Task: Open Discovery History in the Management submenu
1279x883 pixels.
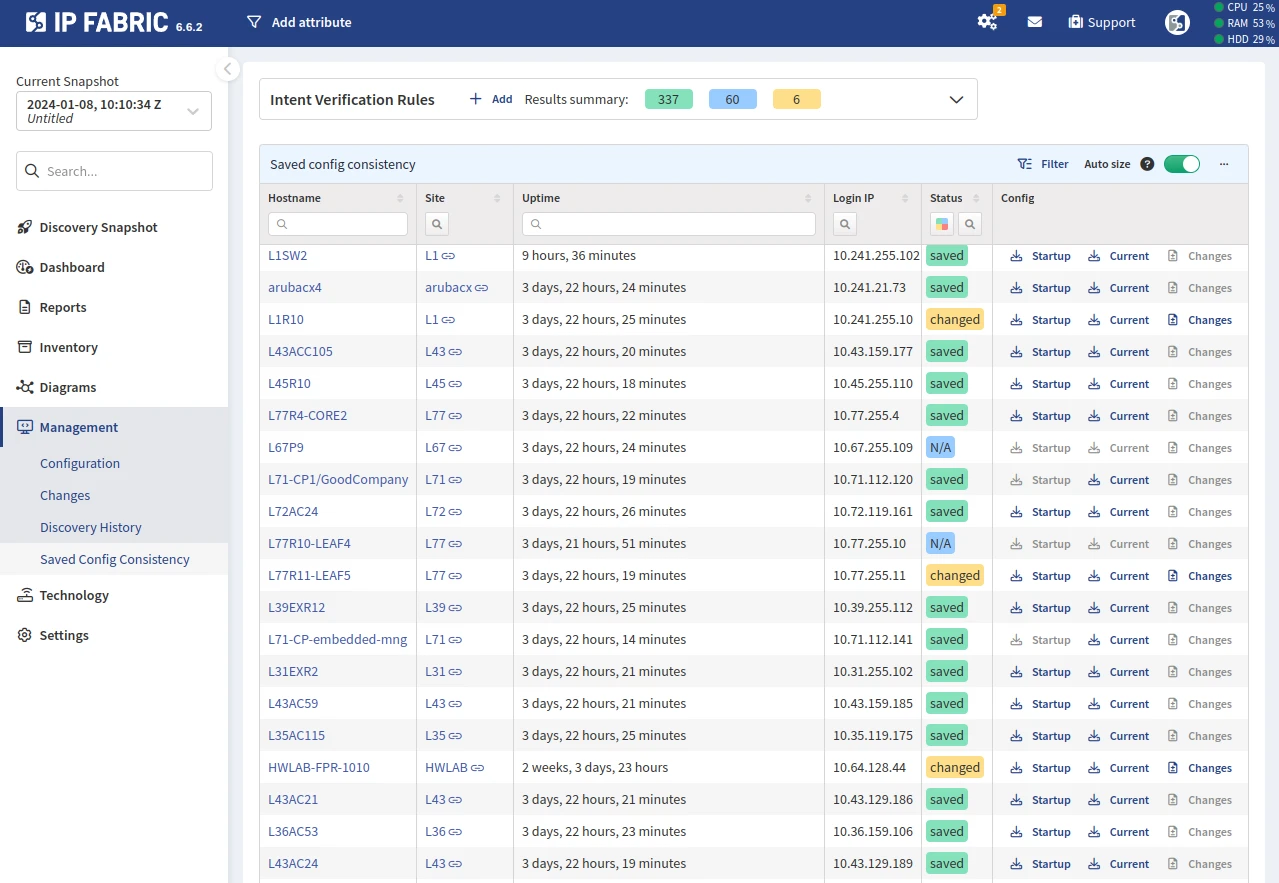Action: [x=90, y=527]
